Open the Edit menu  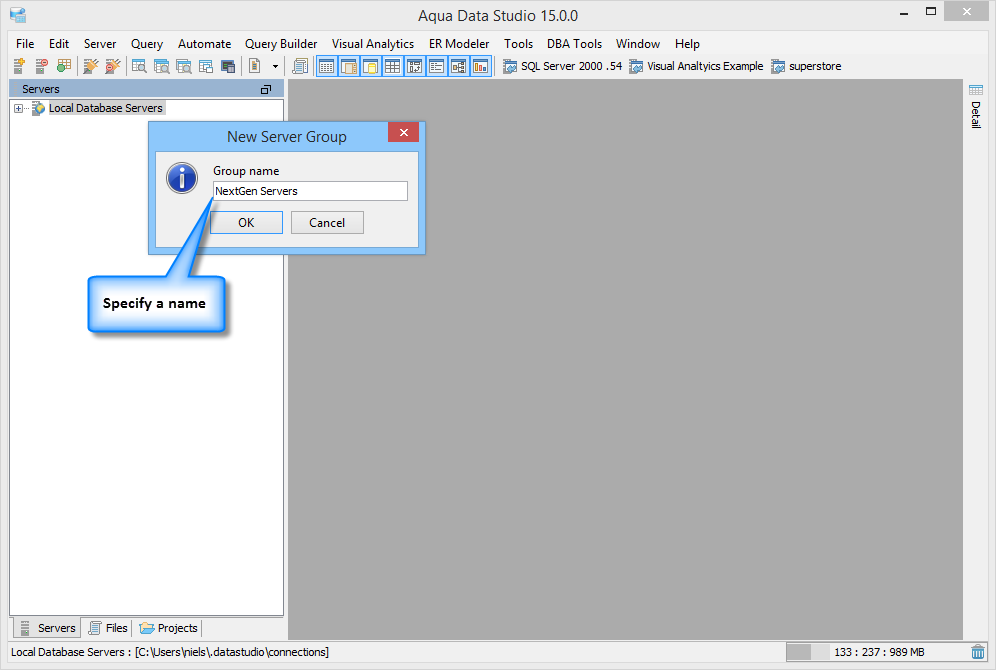click(59, 44)
